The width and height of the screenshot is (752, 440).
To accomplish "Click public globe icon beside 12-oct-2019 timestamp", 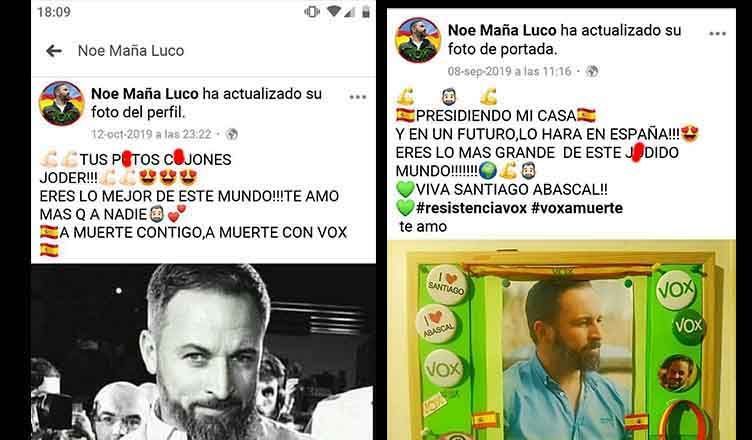I will point(232,134).
